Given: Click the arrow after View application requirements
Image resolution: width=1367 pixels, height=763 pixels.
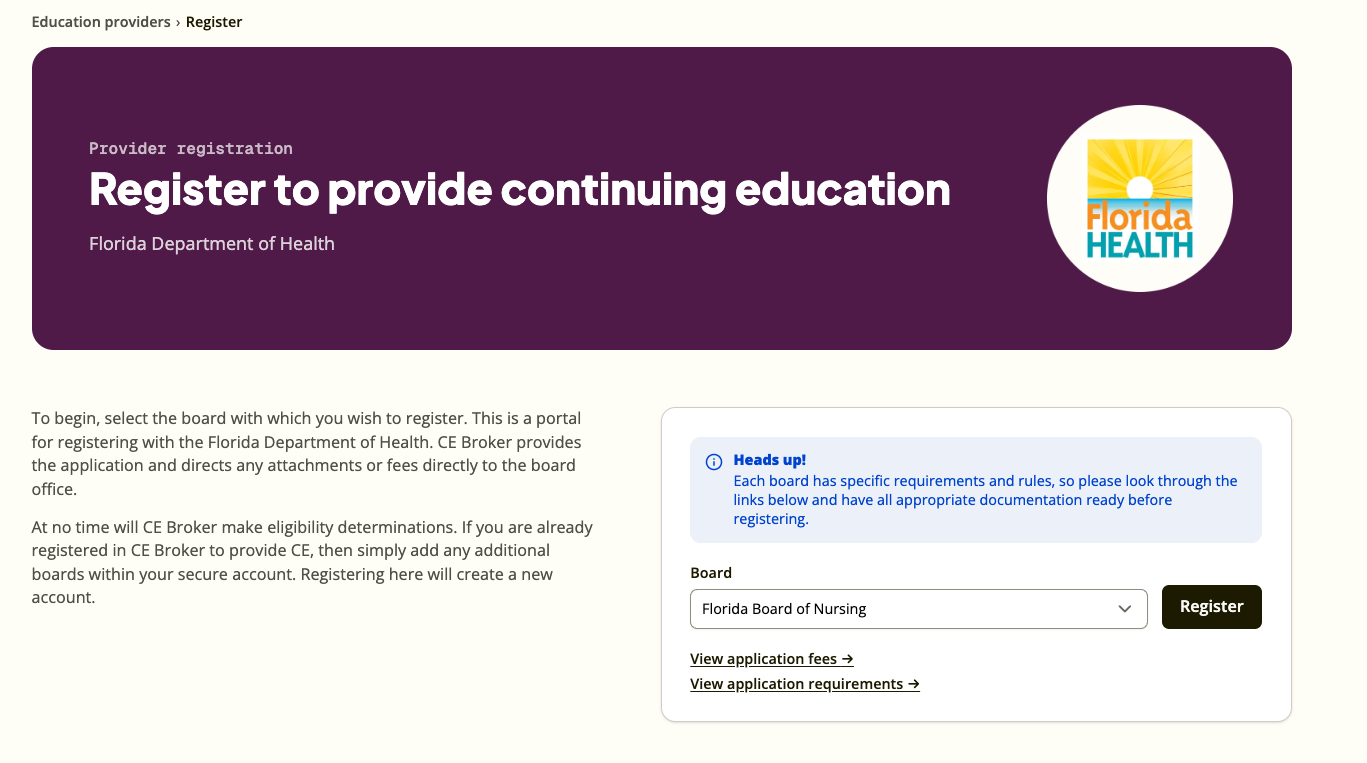Looking at the screenshot, I should (x=913, y=684).
